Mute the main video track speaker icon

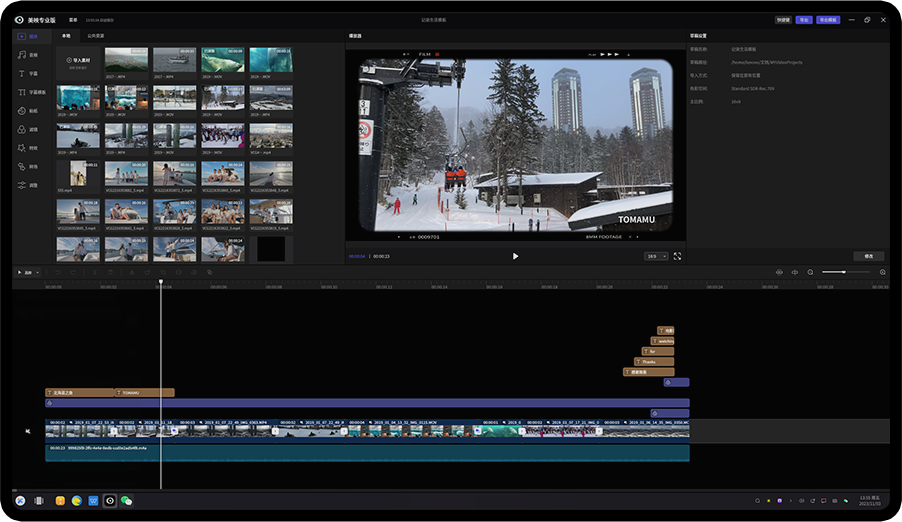click(28, 431)
